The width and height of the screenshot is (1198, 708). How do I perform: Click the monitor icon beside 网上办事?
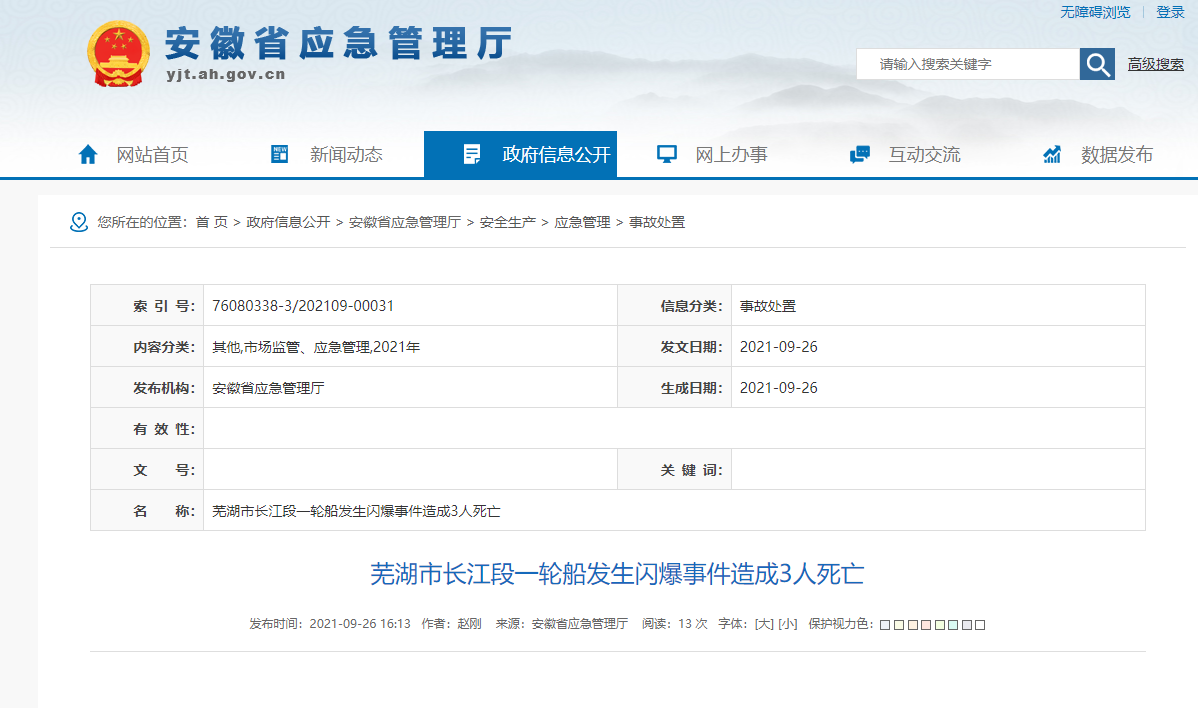[666, 154]
